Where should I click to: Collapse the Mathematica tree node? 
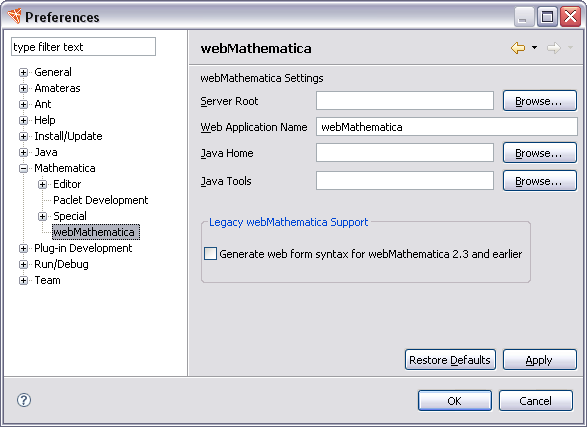coord(23,168)
